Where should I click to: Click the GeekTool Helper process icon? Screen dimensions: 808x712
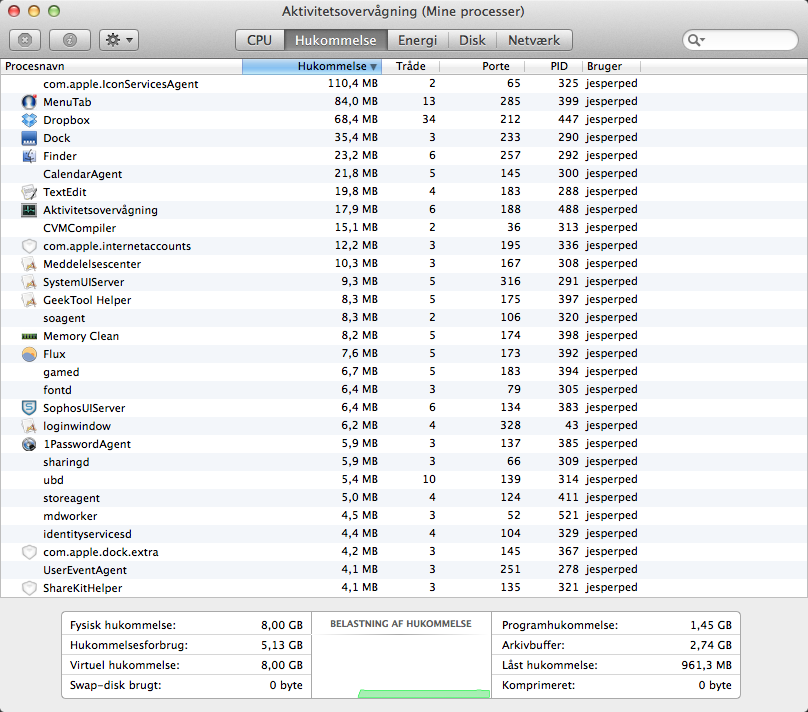click(x=29, y=300)
